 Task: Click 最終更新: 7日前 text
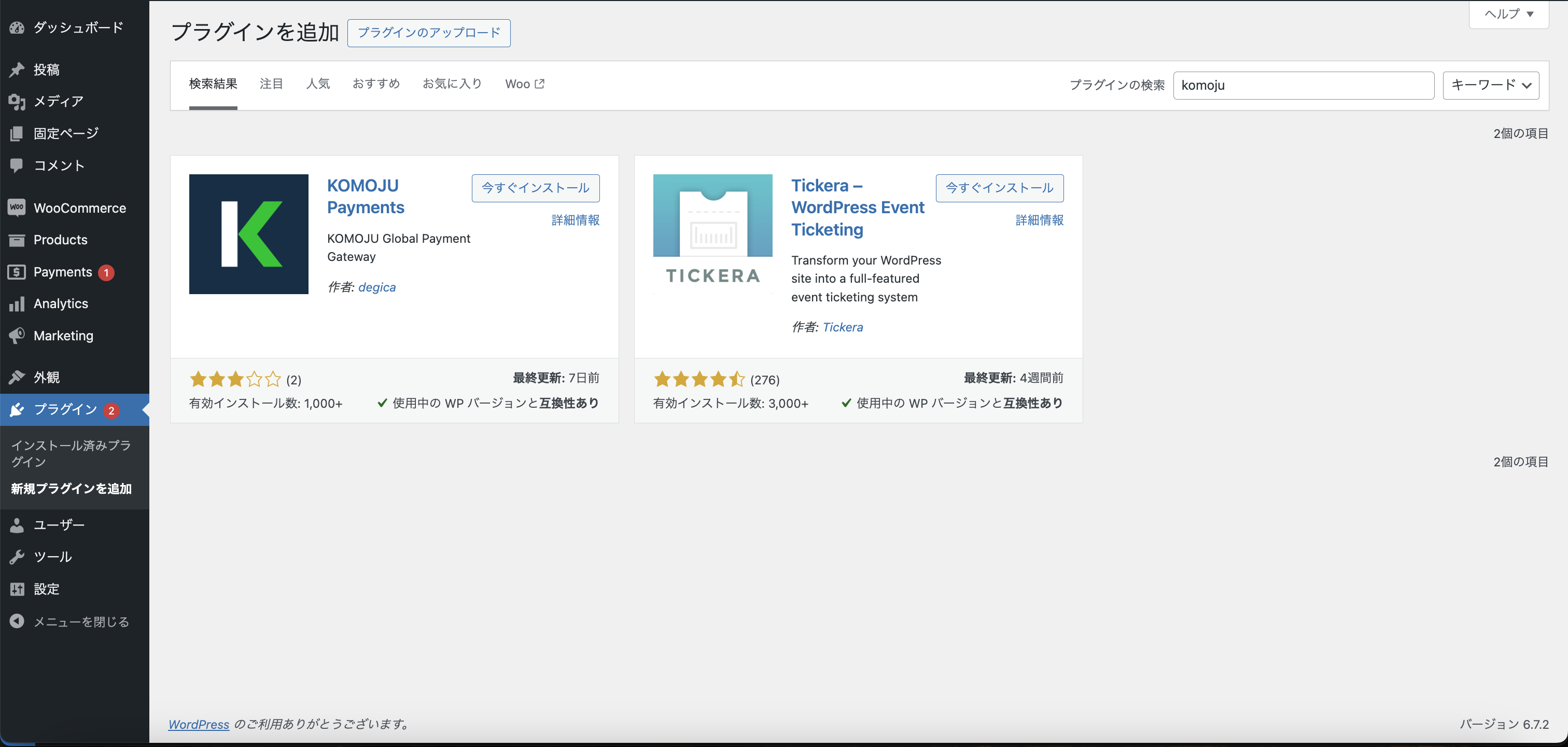[556, 378]
